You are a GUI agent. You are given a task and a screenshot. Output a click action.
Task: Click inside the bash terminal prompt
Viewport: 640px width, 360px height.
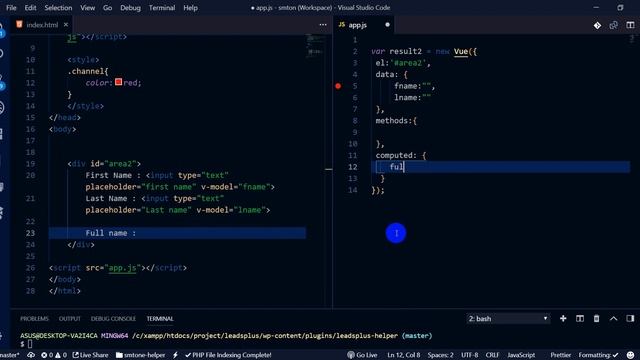[x=30, y=344]
